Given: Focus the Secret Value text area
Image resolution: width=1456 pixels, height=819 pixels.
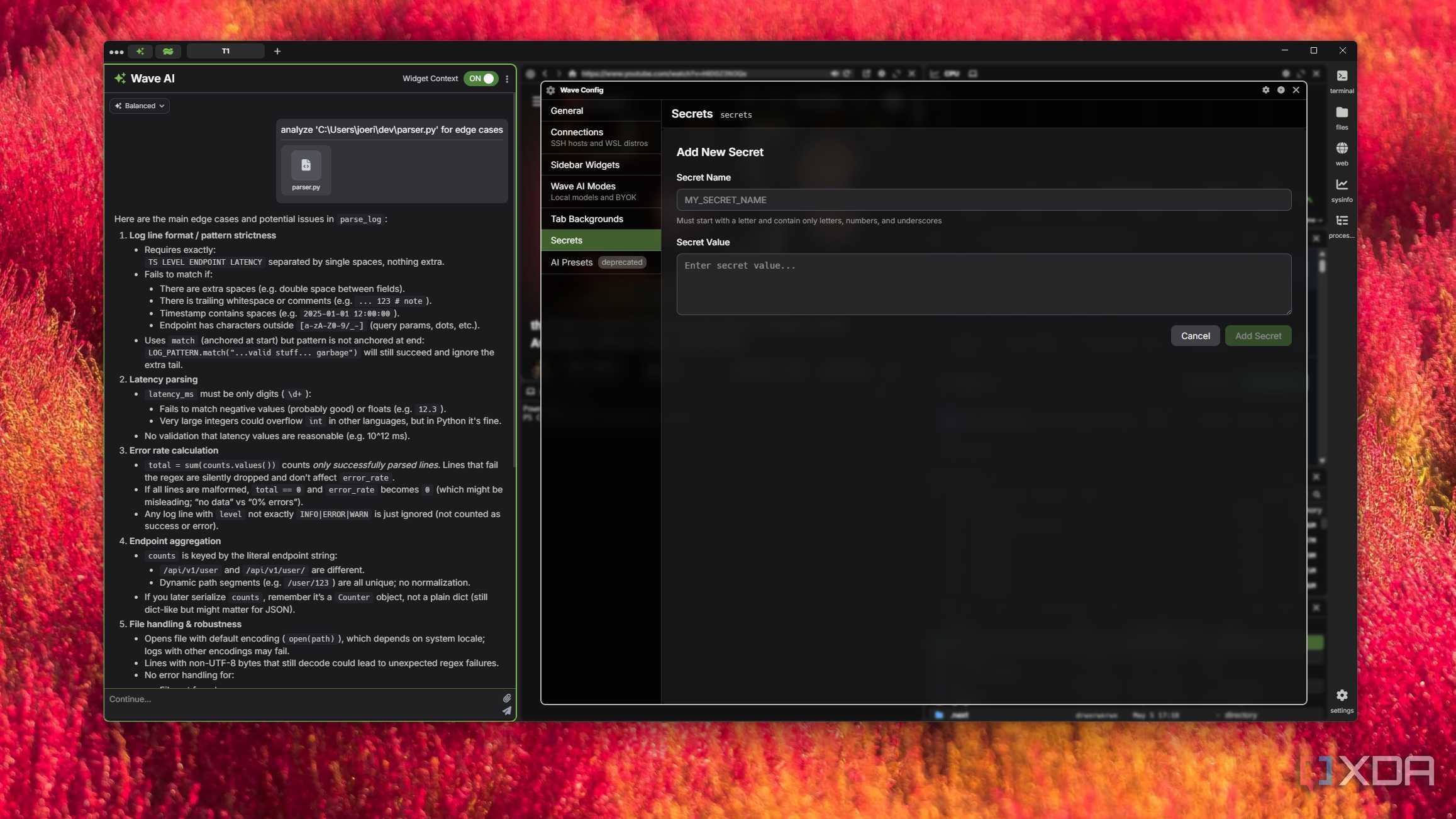Looking at the screenshot, I should pyautogui.click(x=984, y=284).
